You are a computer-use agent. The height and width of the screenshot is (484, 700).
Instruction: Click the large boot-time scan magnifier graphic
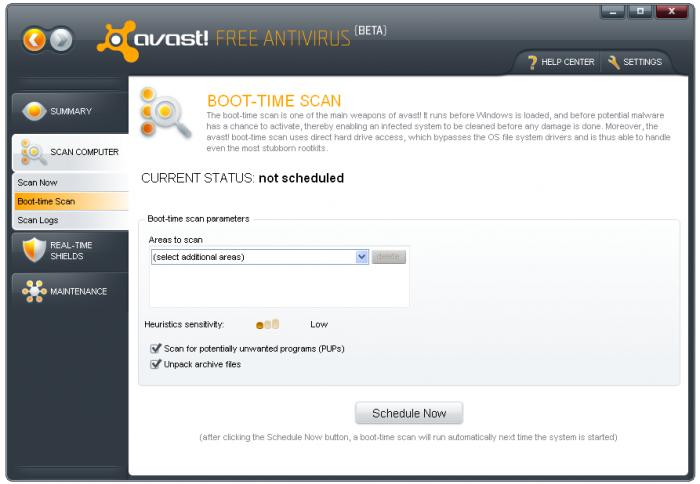pos(165,113)
